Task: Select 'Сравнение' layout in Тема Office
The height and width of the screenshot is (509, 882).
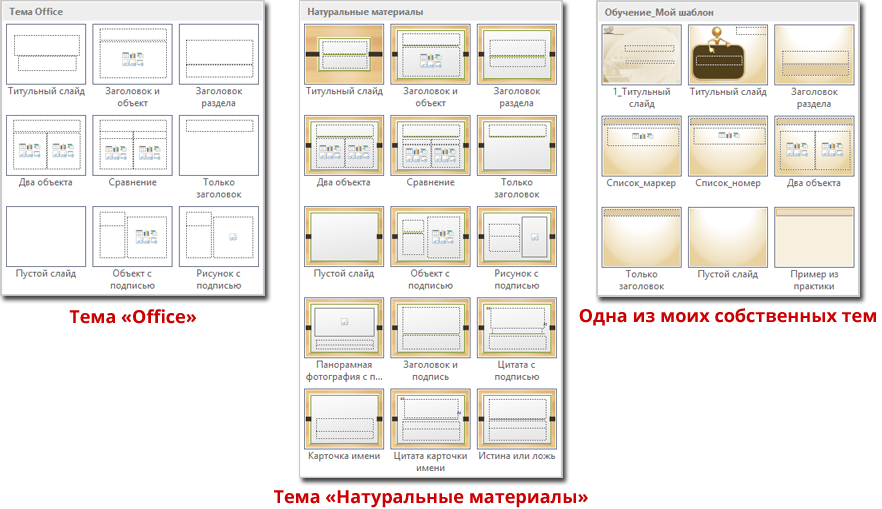Action: [133, 146]
